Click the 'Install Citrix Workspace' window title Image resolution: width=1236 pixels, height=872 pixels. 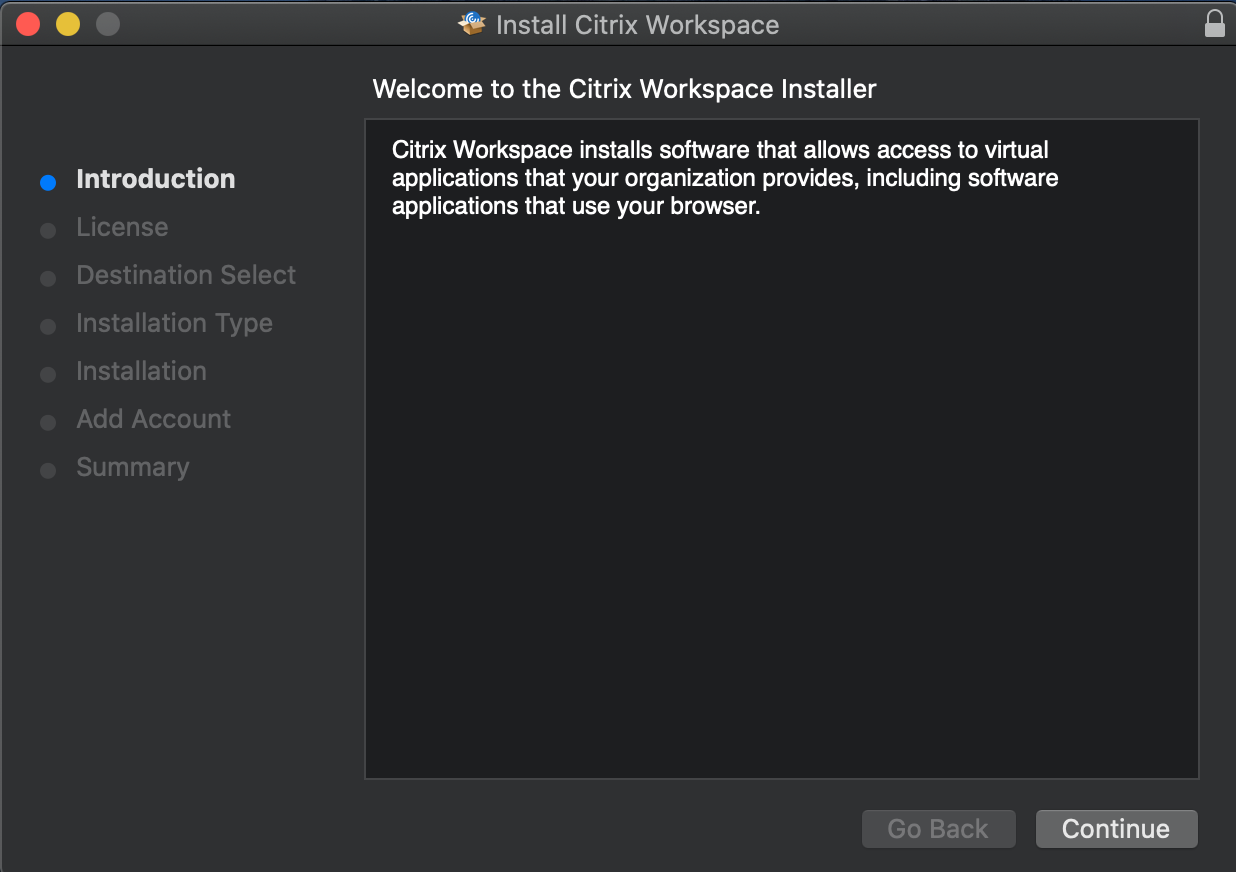point(637,25)
